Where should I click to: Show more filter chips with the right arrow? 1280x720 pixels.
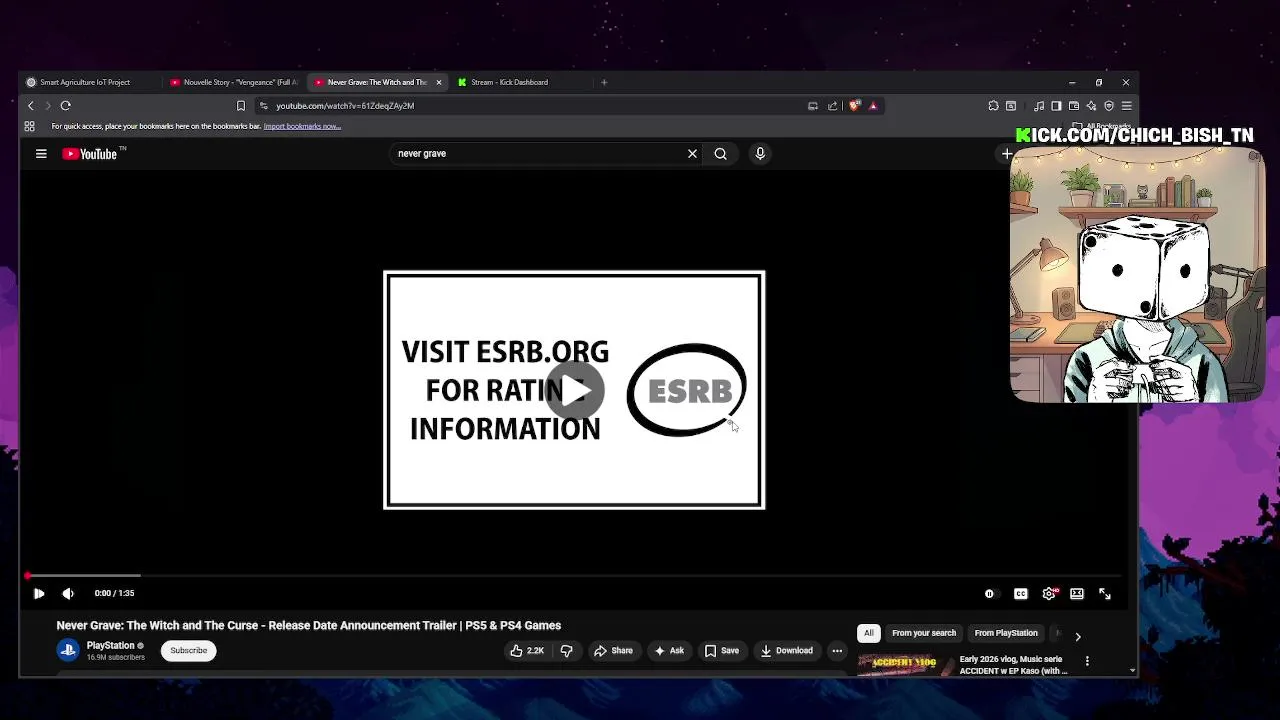[1077, 636]
